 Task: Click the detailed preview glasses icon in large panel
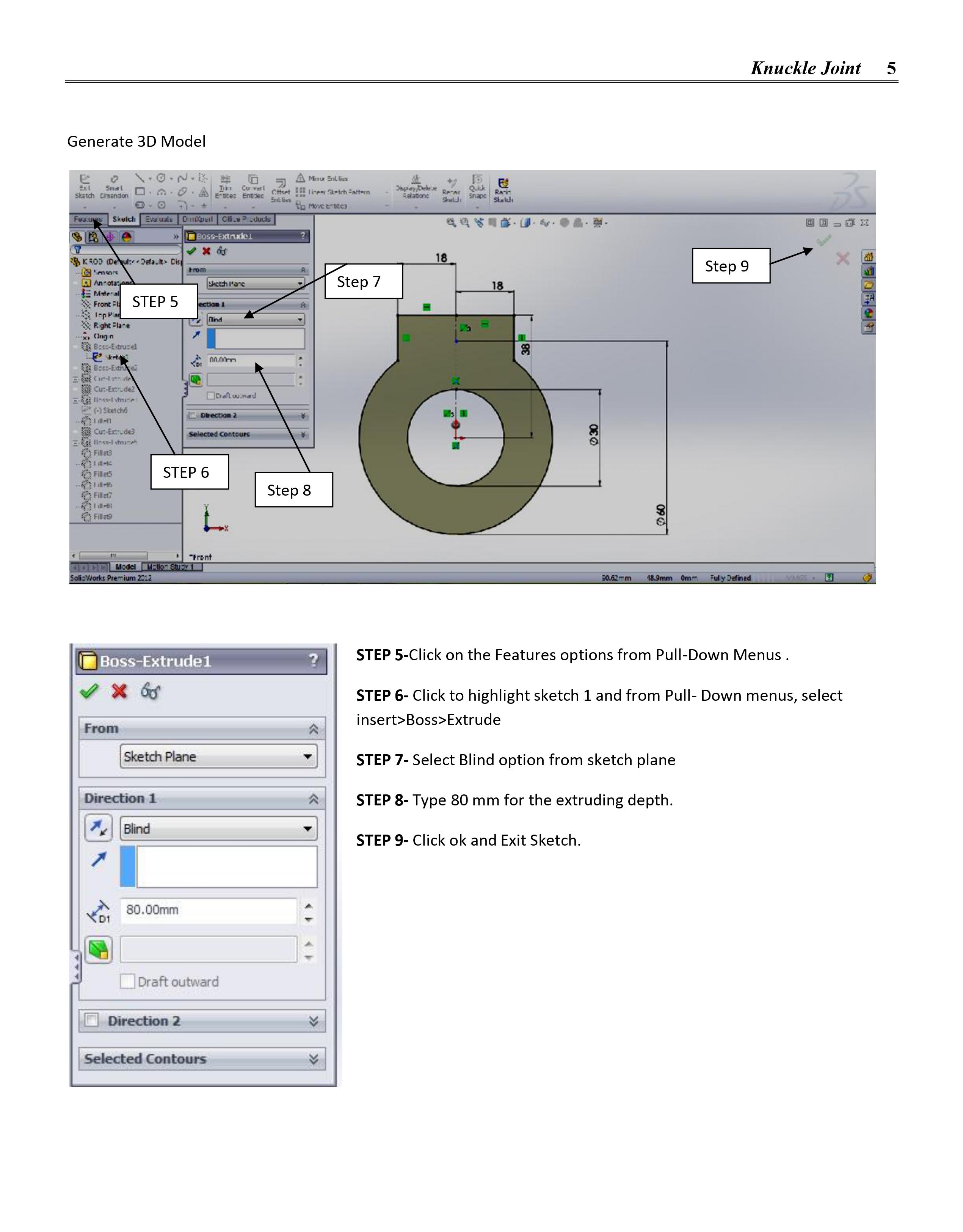[151, 691]
